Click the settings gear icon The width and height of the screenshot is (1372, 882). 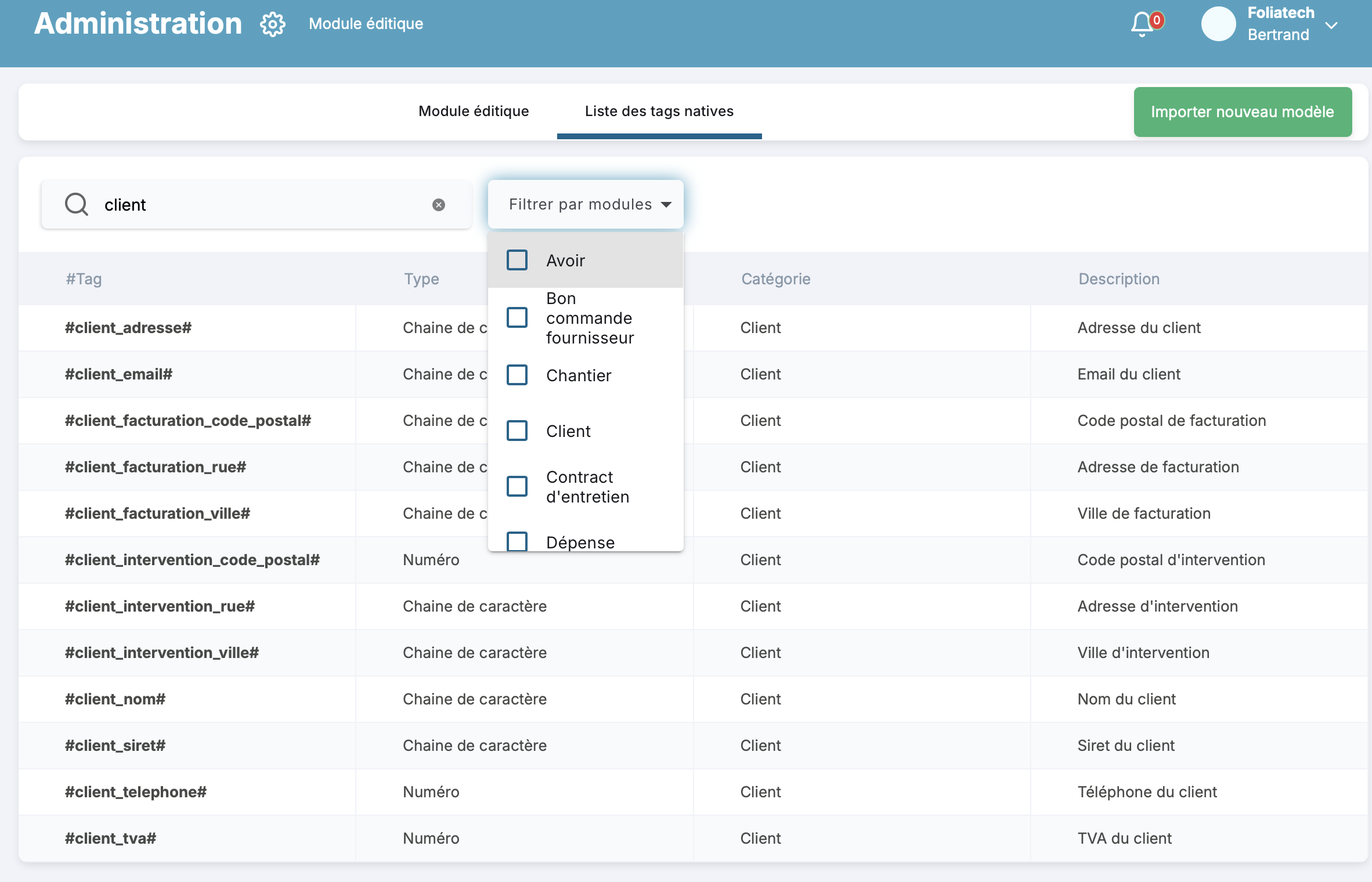(272, 24)
